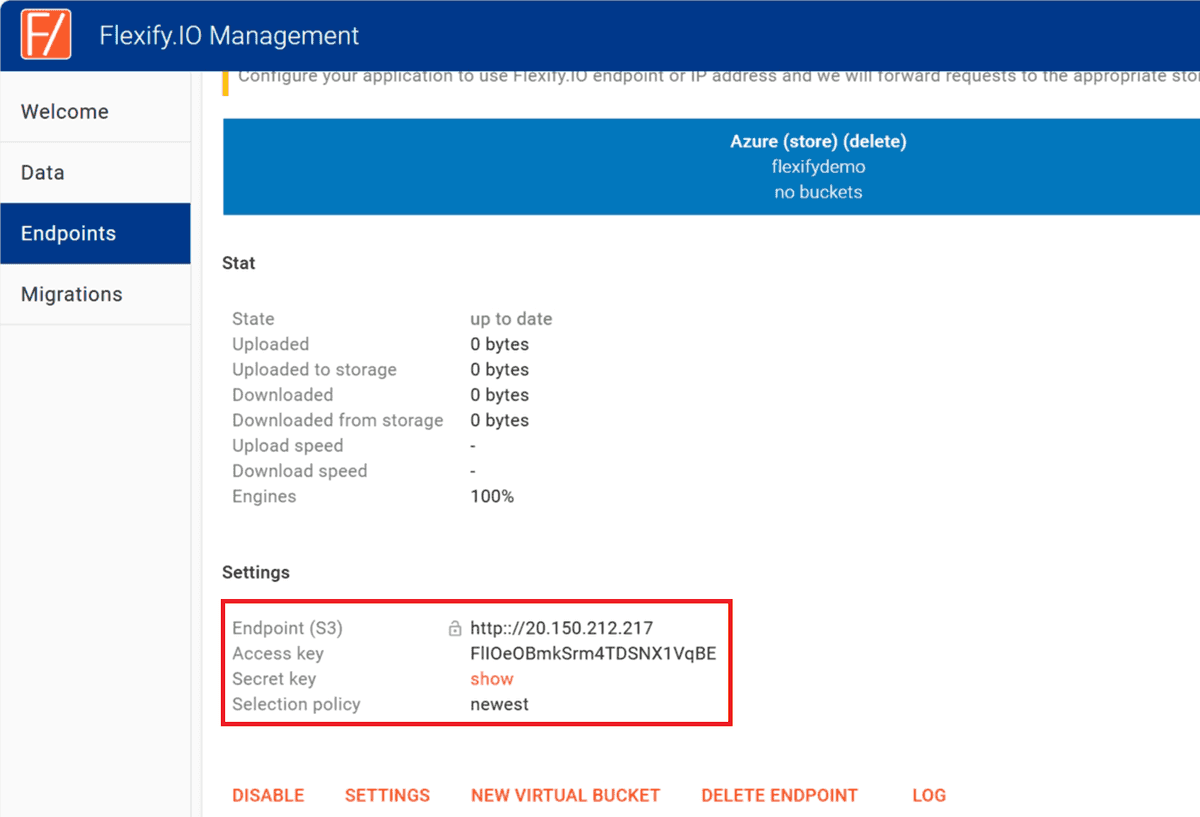The image size is (1200, 817).
Task: View the endpoint LOG
Action: [x=928, y=795]
